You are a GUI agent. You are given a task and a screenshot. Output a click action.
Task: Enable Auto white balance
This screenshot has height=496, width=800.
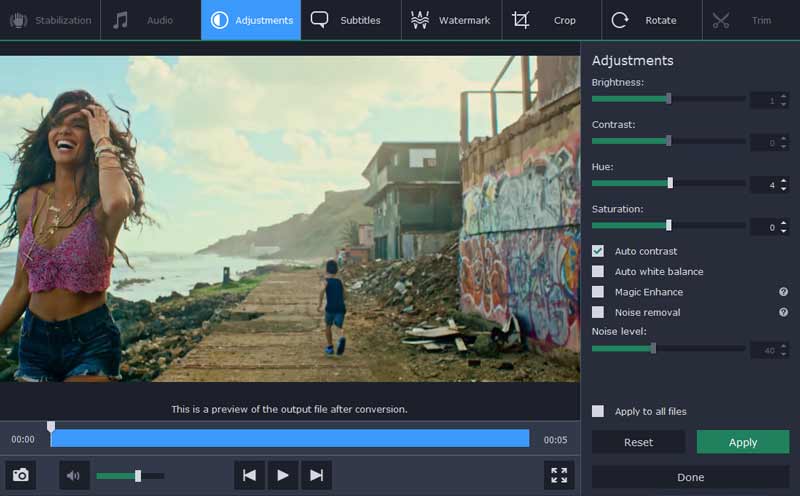point(597,271)
